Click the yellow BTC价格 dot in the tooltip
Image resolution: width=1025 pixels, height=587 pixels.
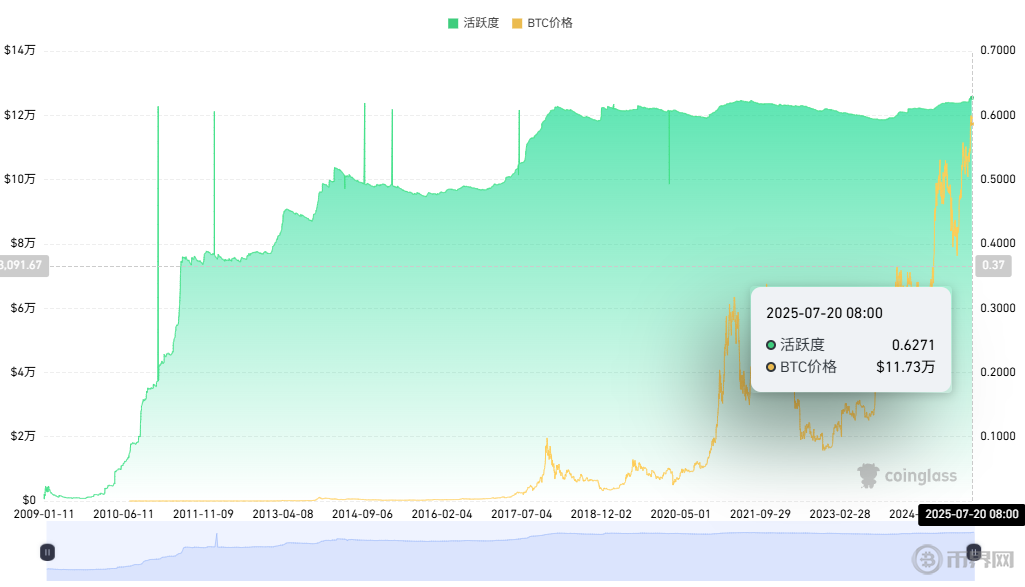coord(771,367)
